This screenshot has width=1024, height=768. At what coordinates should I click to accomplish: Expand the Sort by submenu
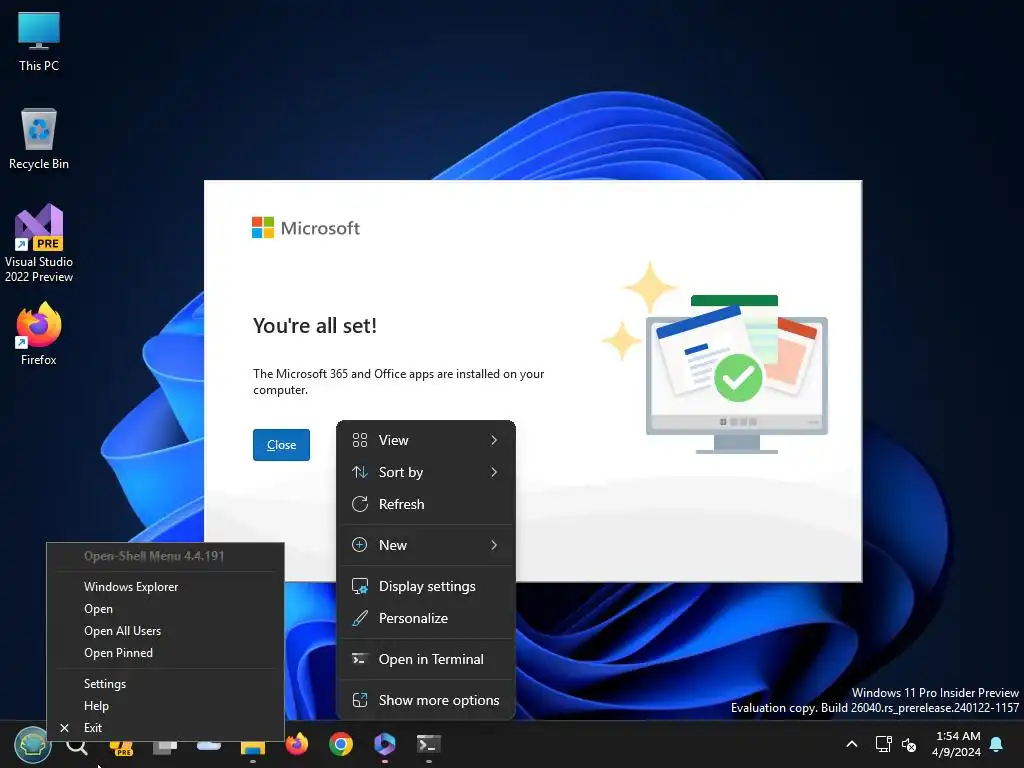(x=426, y=472)
